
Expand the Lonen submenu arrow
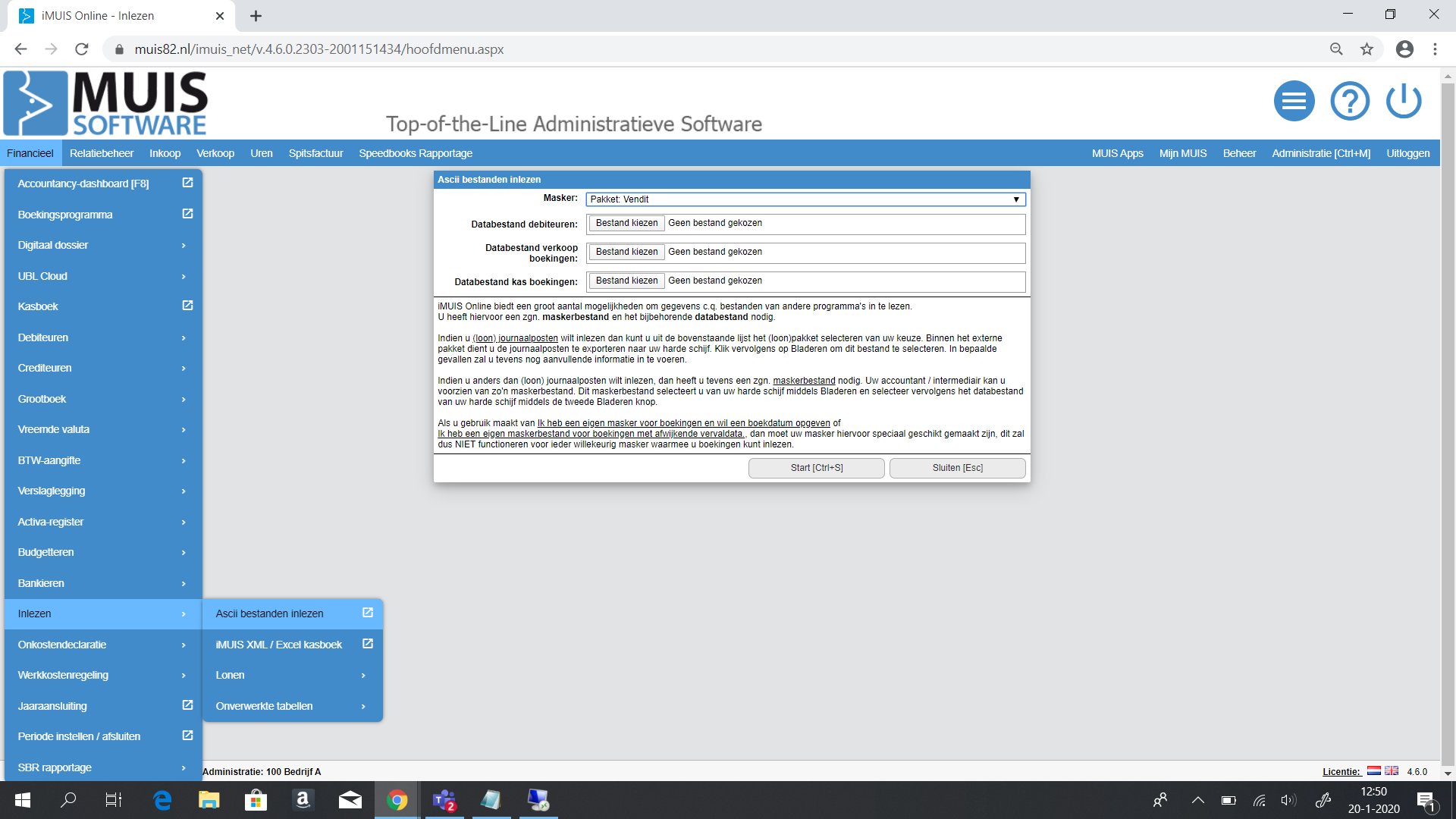pos(363,675)
